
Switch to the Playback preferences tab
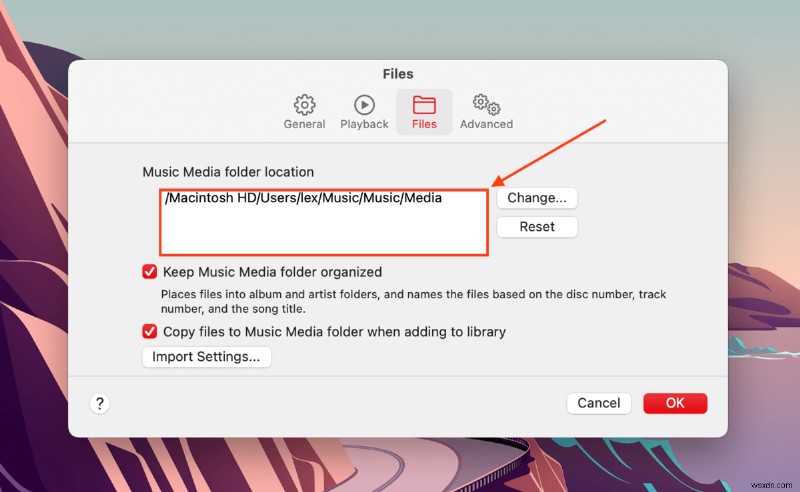pyautogui.click(x=364, y=112)
